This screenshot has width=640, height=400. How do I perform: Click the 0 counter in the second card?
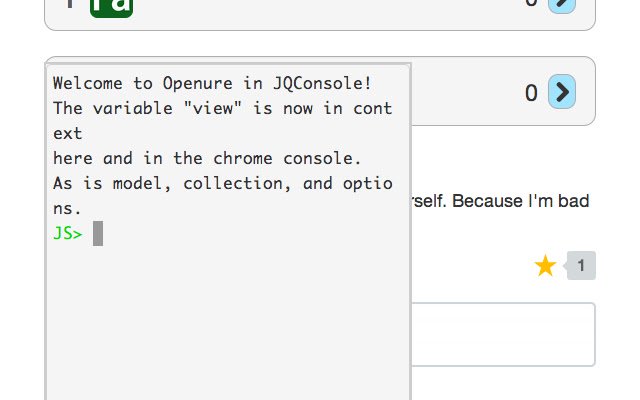531,93
